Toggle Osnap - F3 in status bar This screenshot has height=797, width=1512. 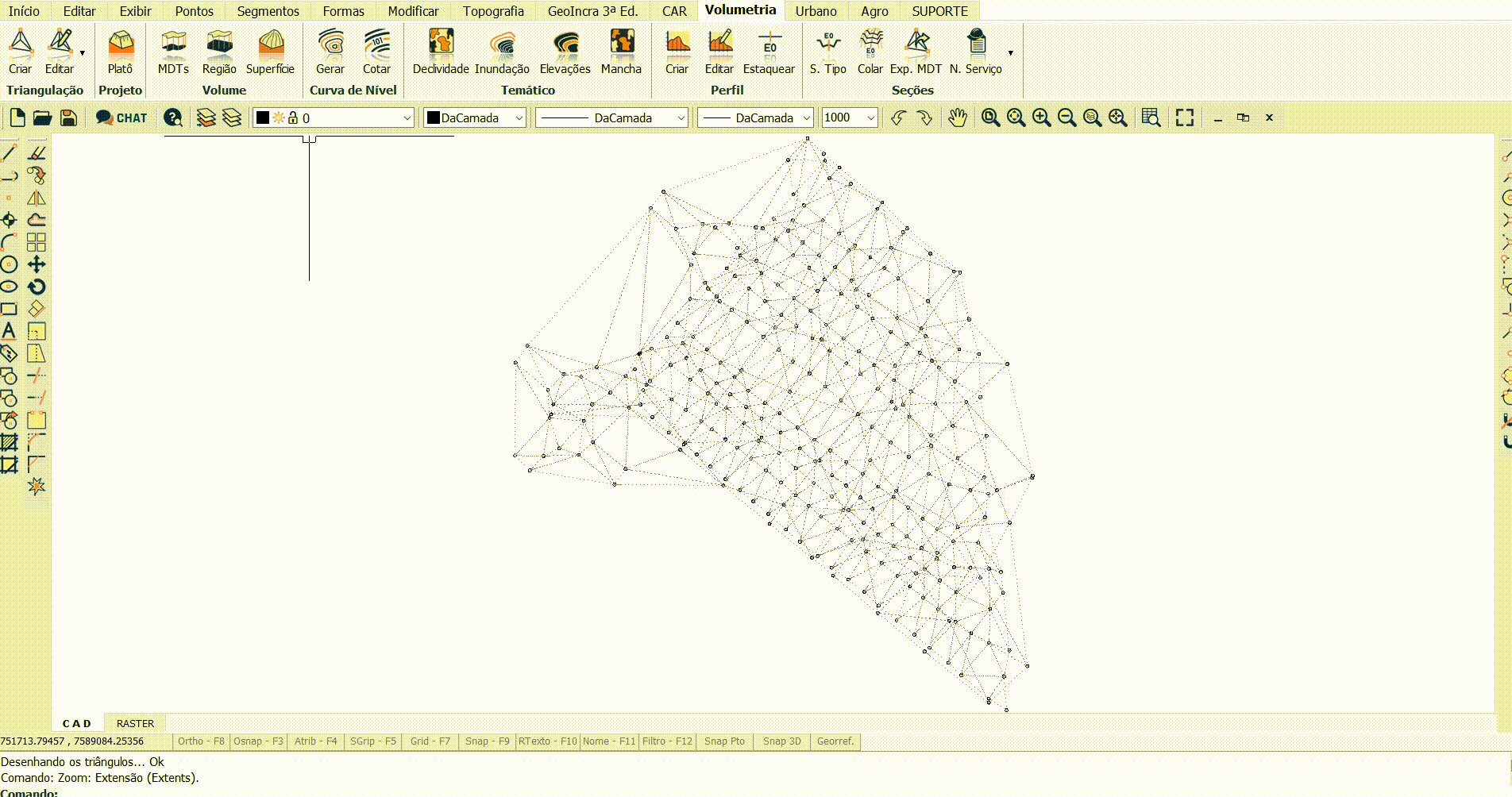258,741
